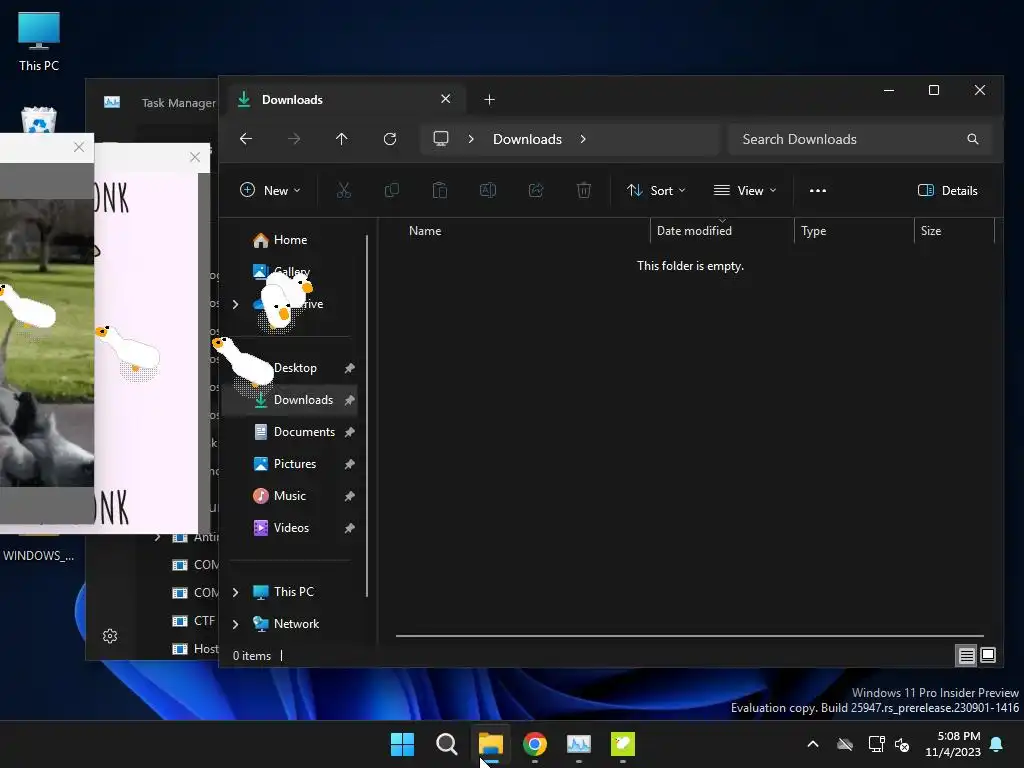Expand the OneDrive tree node

(x=236, y=304)
